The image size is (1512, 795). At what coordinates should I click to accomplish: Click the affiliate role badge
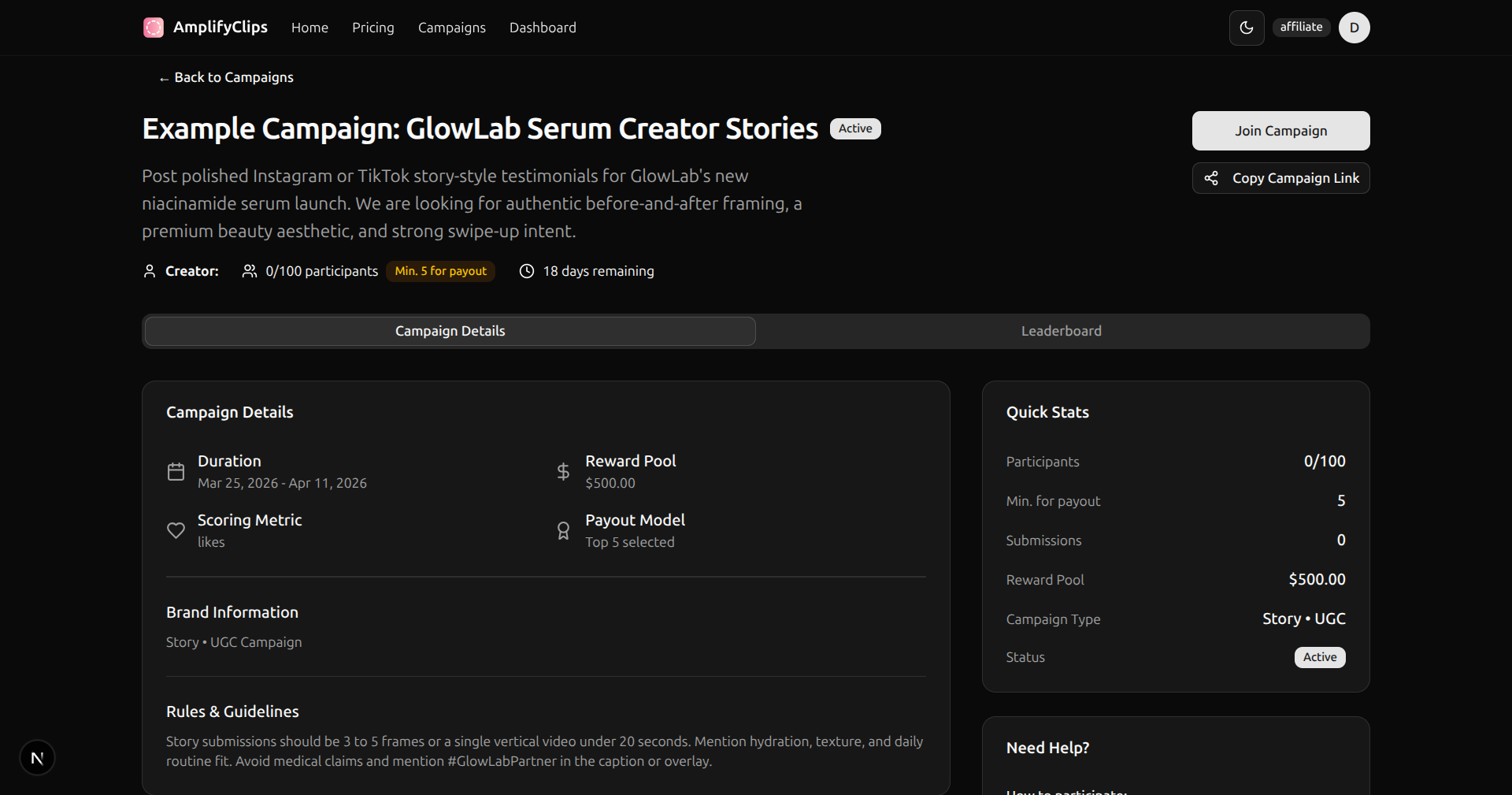point(1301,27)
